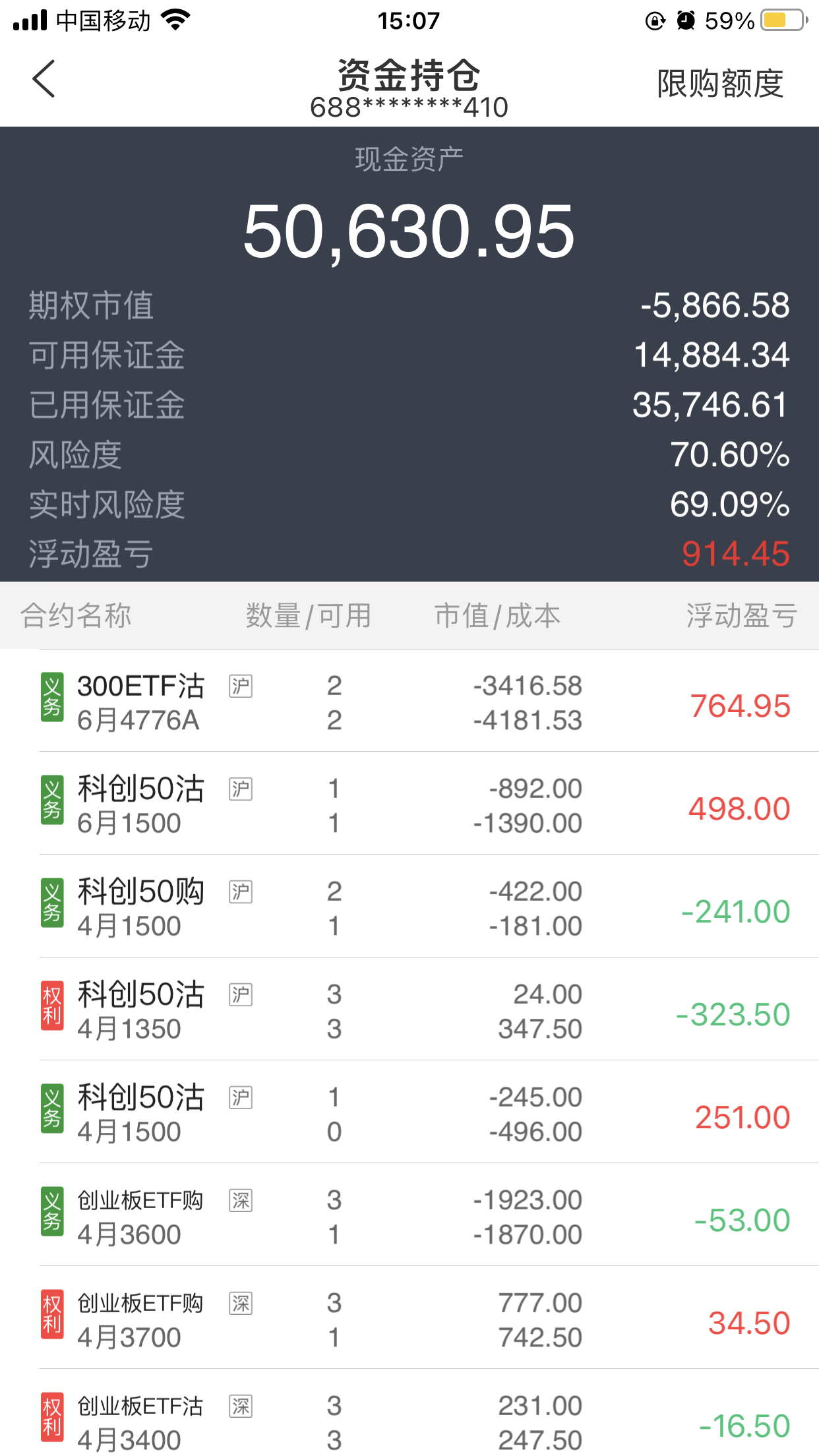Screen dimensions: 819x1456
Task: Sort by 合约名称 column header
Action: coord(76,615)
